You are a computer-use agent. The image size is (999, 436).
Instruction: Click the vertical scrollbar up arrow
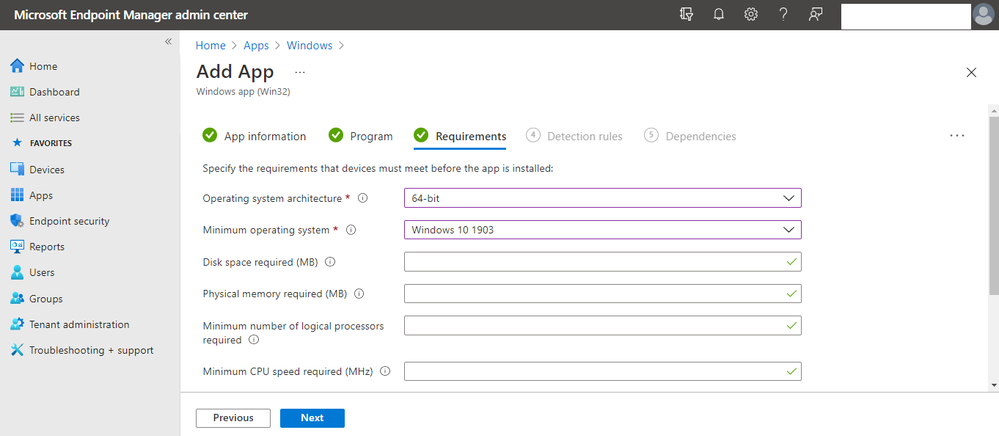[x=994, y=110]
